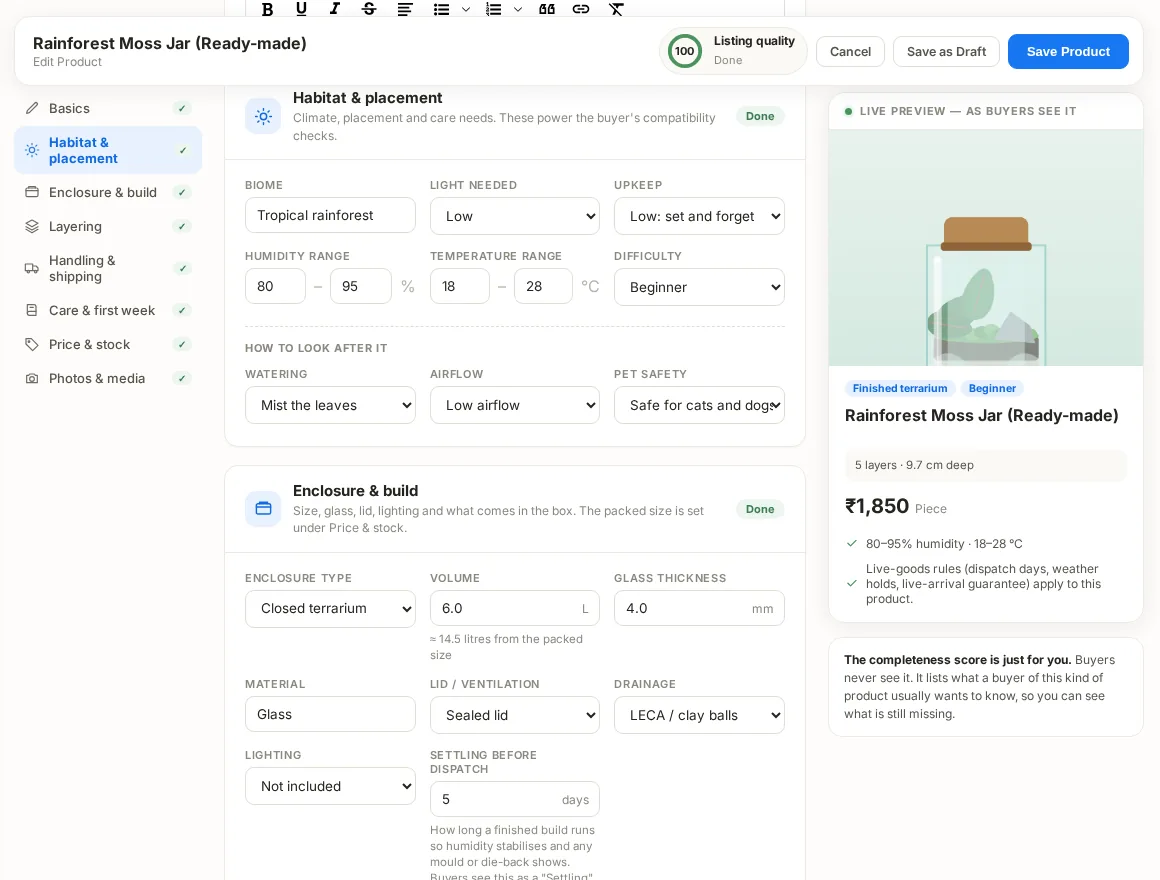Click the "₹1,850" price in the preview
The image size is (1160, 880).
pos(877,507)
